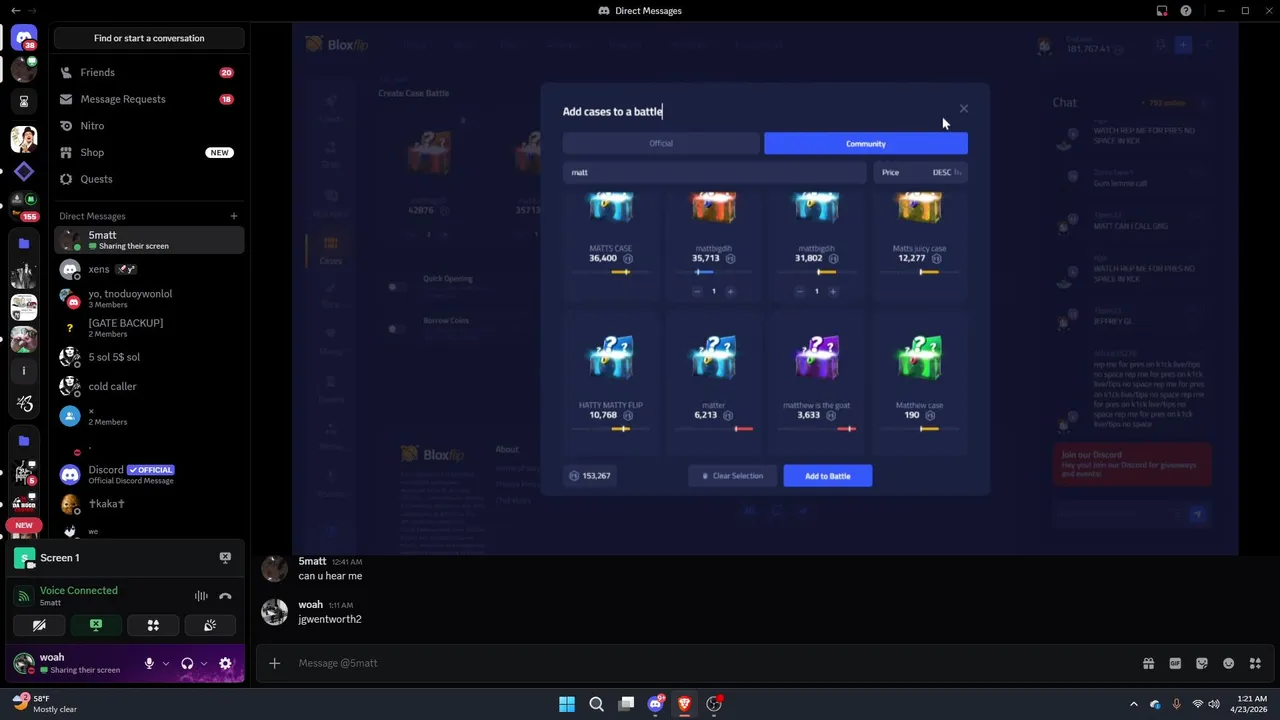The width and height of the screenshot is (1280, 720).
Task: Open Discord User Settings gear
Action: [x=225, y=663]
